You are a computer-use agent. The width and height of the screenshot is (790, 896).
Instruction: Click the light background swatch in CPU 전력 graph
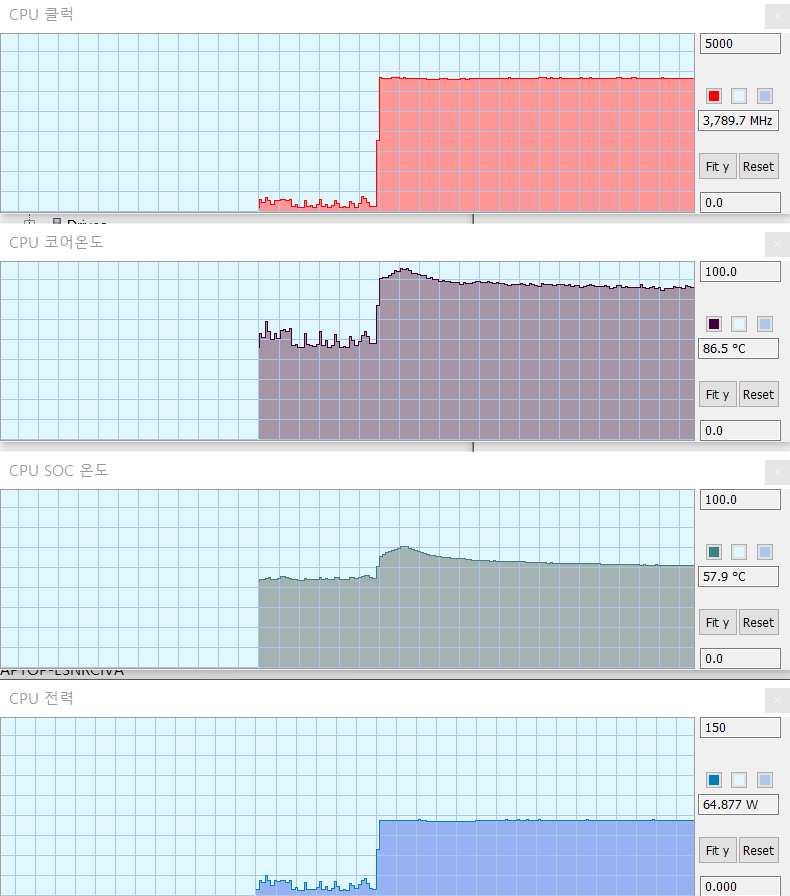739,780
